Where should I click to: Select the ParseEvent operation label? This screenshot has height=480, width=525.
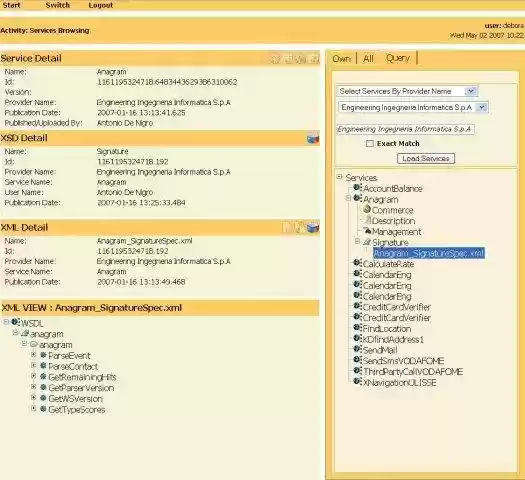pyautogui.click(x=69, y=356)
